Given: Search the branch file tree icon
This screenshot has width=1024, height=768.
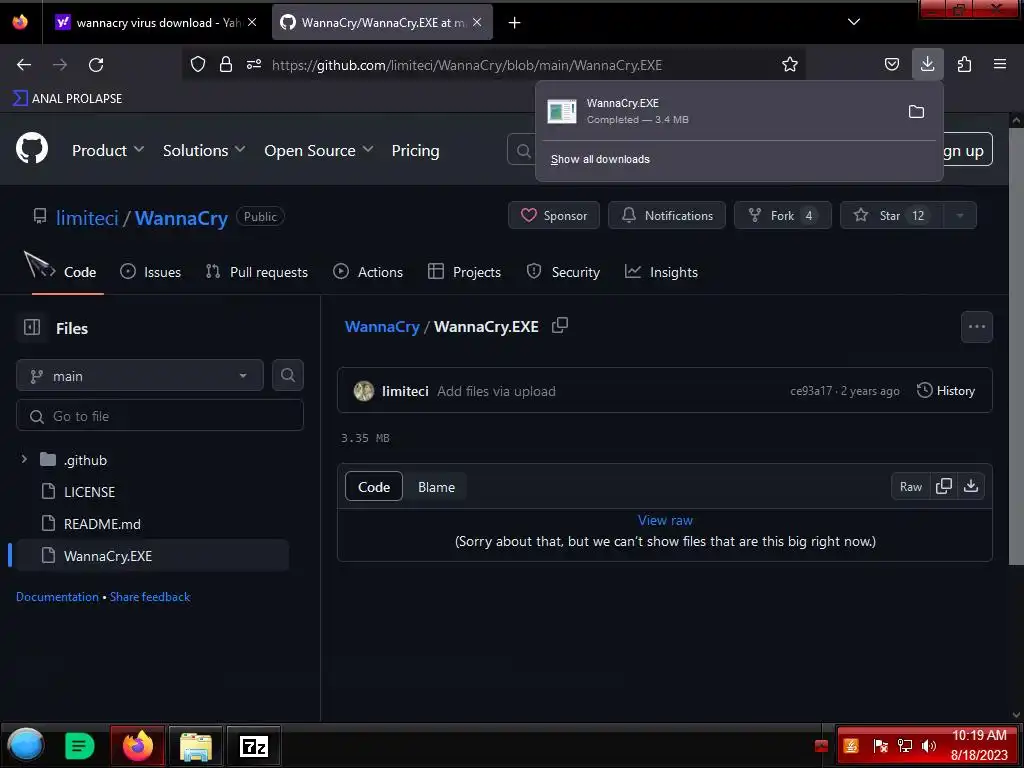Looking at the screenshot, I should pos(287,375).
